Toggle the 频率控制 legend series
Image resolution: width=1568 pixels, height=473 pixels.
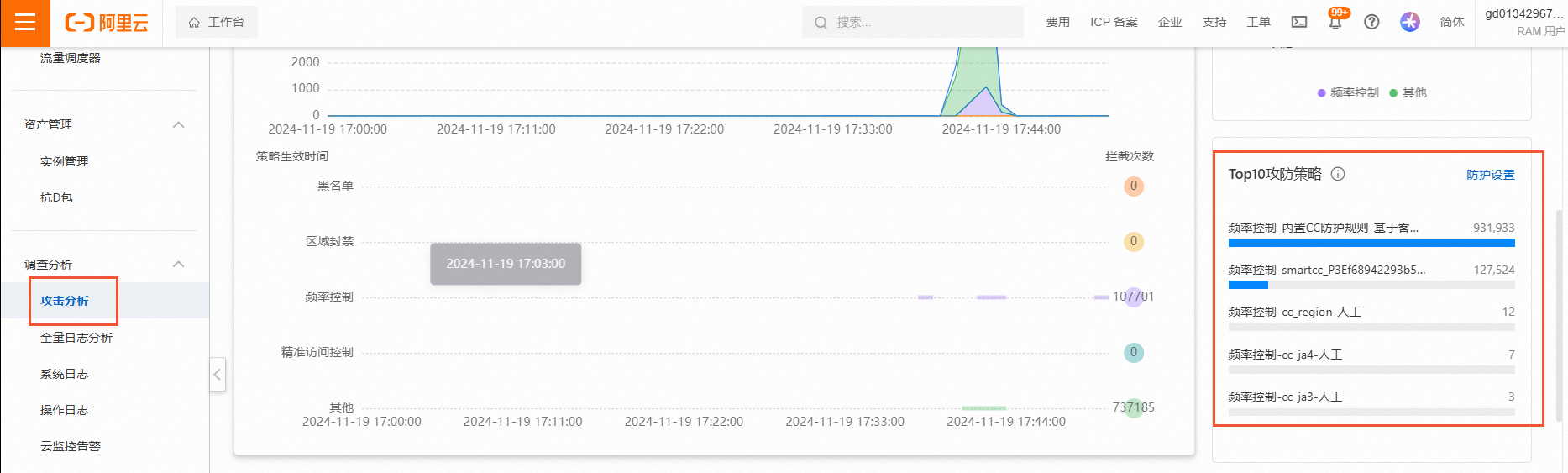pyautogui.click(x=1348, y=92)
